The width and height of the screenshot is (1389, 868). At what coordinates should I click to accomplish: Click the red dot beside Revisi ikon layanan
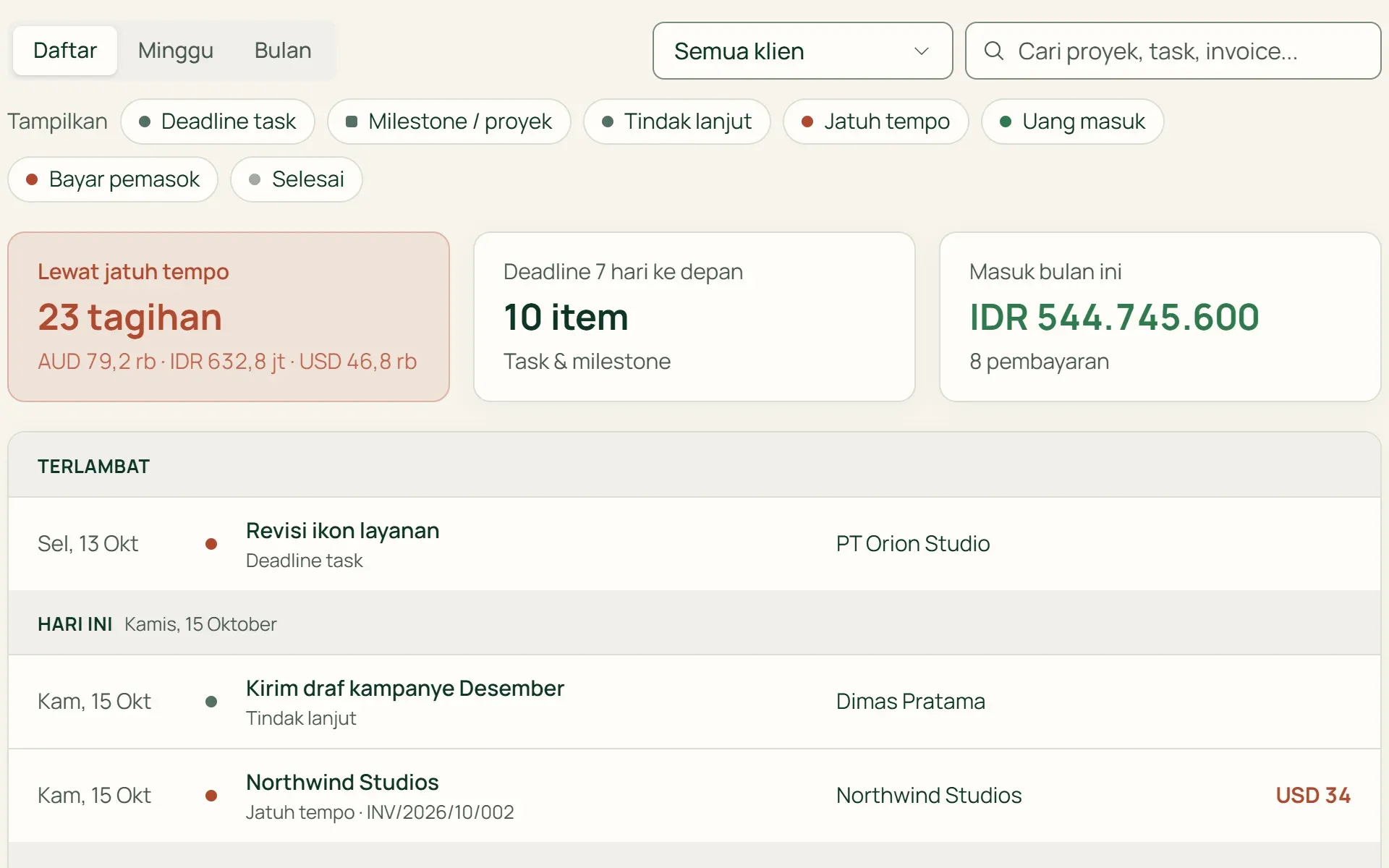[211, 544]
